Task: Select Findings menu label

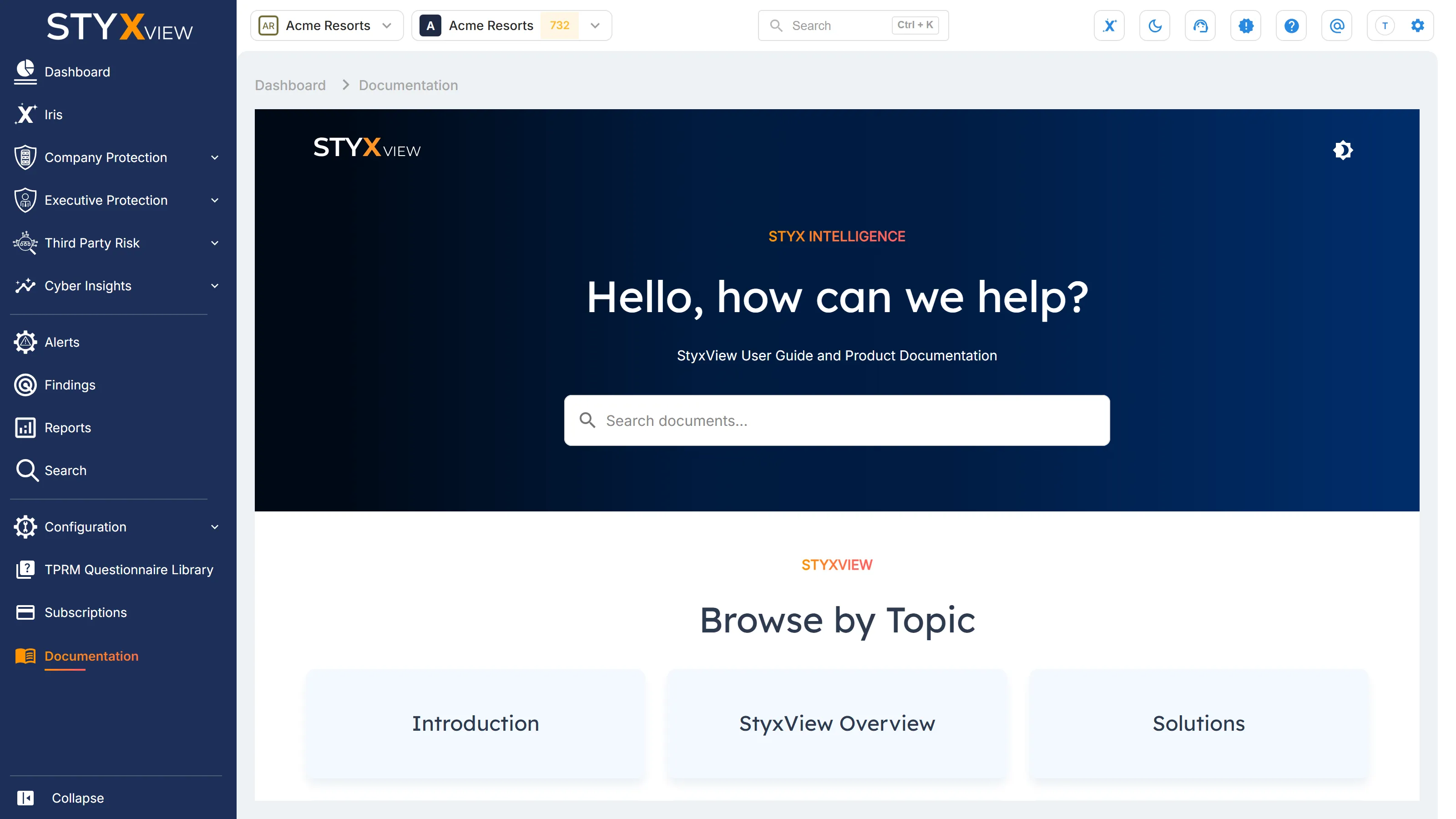Action: [70, 385]
